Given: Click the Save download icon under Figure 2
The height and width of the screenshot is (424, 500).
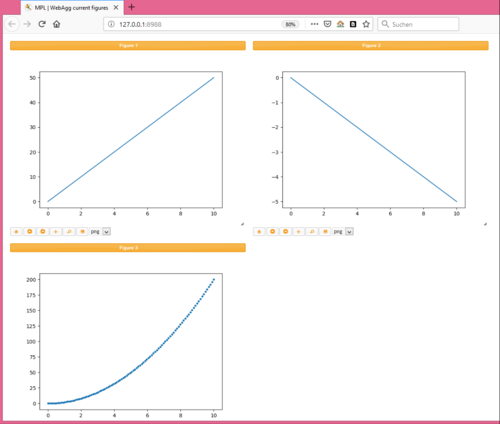Looking at the screenshot, I should click(x=325, y=231).
